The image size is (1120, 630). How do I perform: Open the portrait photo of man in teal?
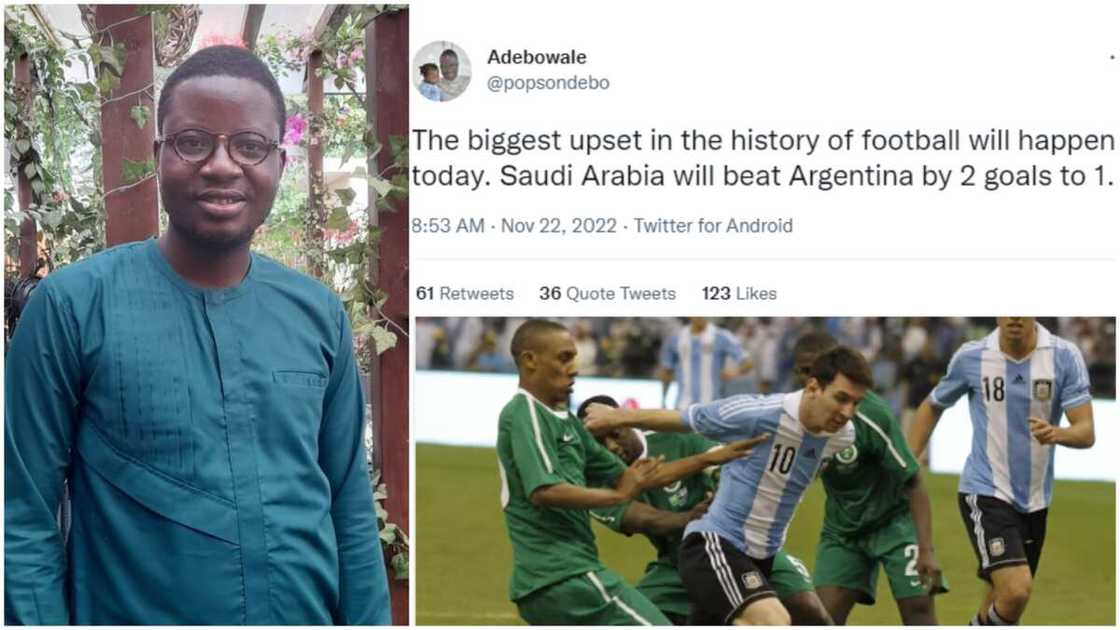(206, 315)
